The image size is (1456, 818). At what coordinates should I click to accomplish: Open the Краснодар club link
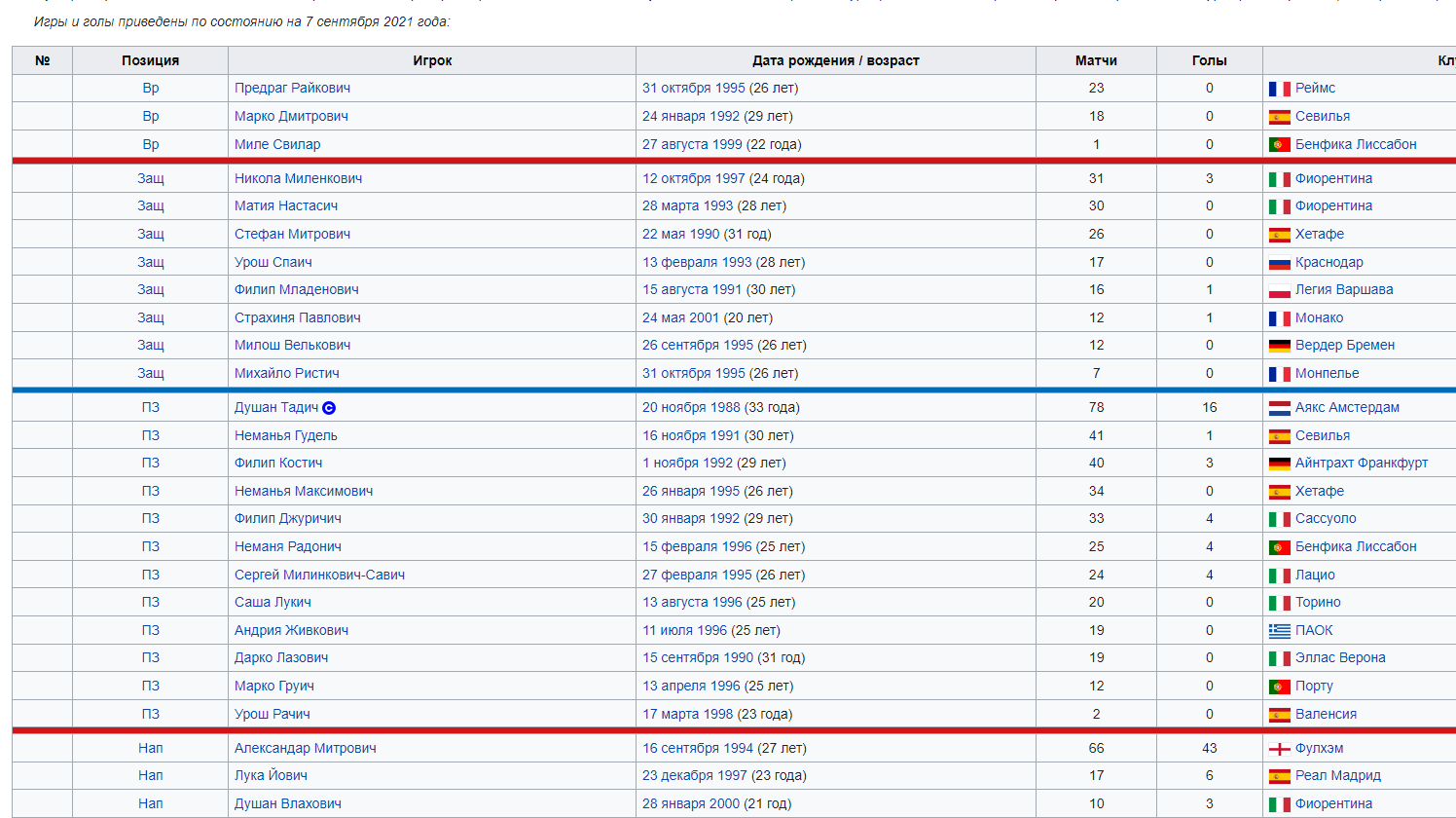point(1329,262)
